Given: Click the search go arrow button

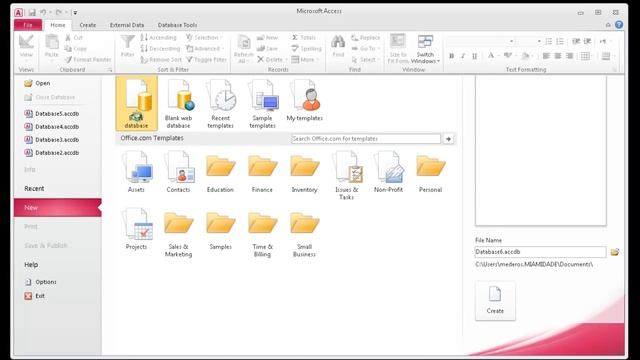Looking at the screenshot, I should pos(448,139).
